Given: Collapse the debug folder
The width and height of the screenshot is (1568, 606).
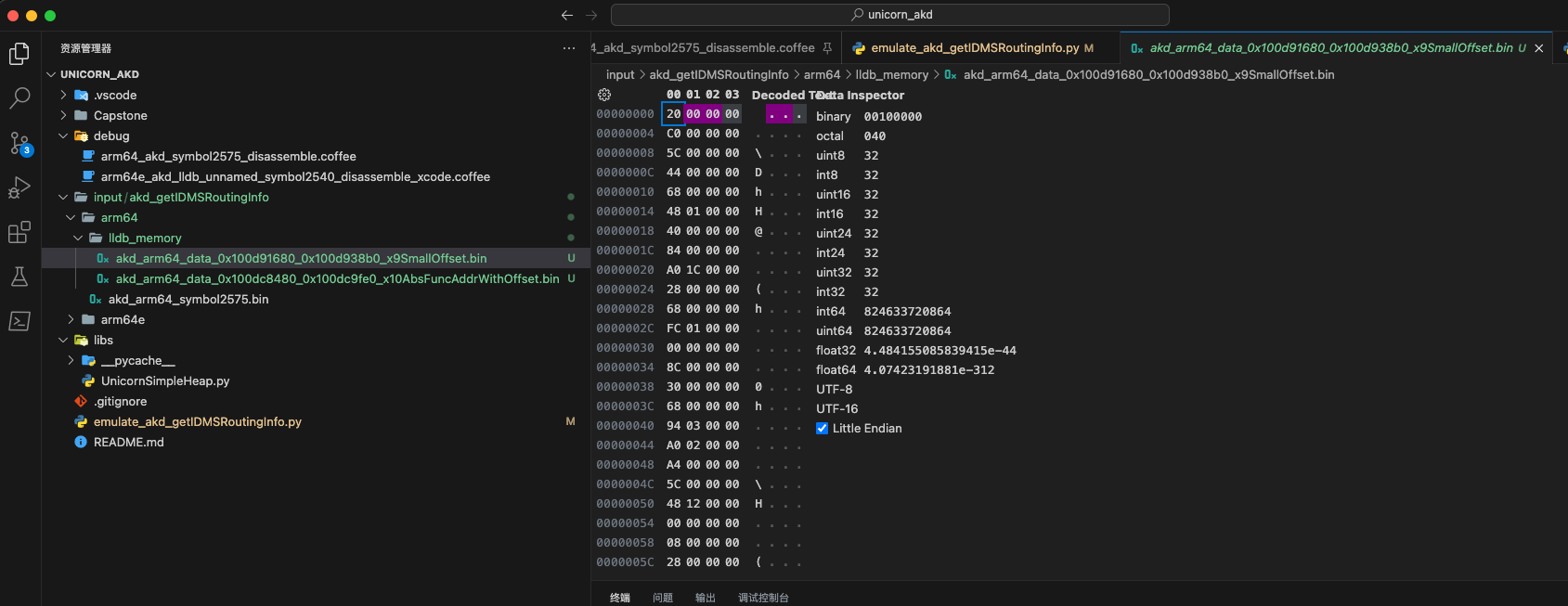Looking at the screenshot, I should coord(63,135).
